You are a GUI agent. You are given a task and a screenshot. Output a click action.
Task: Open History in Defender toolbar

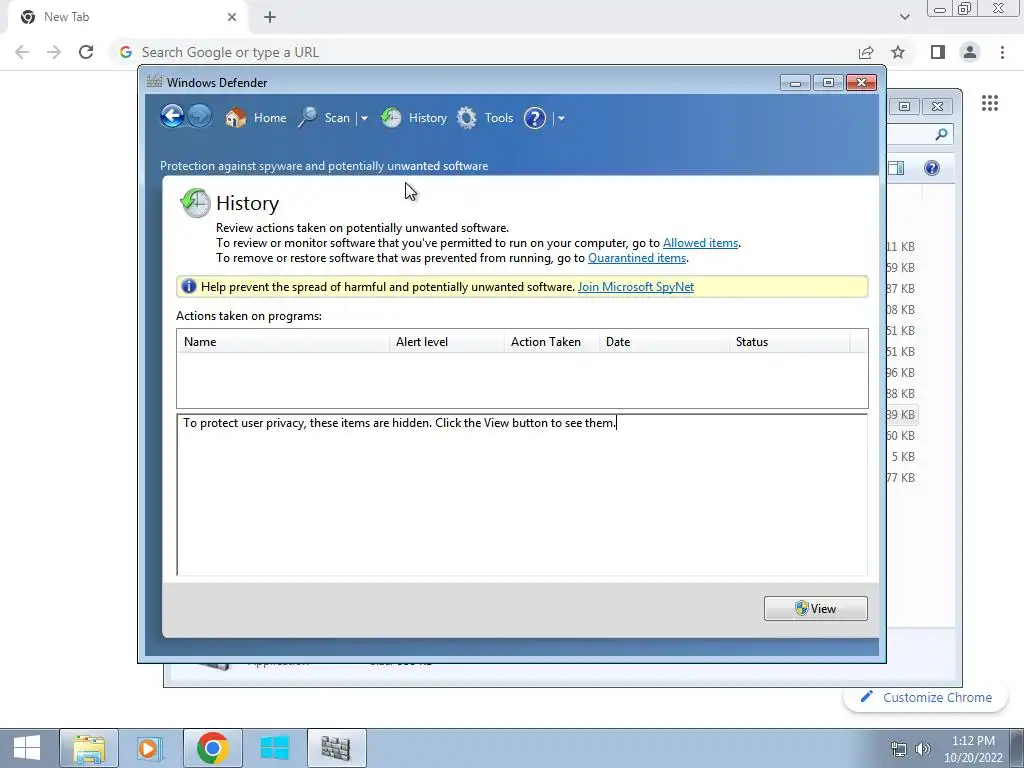[x=413, y=118]
